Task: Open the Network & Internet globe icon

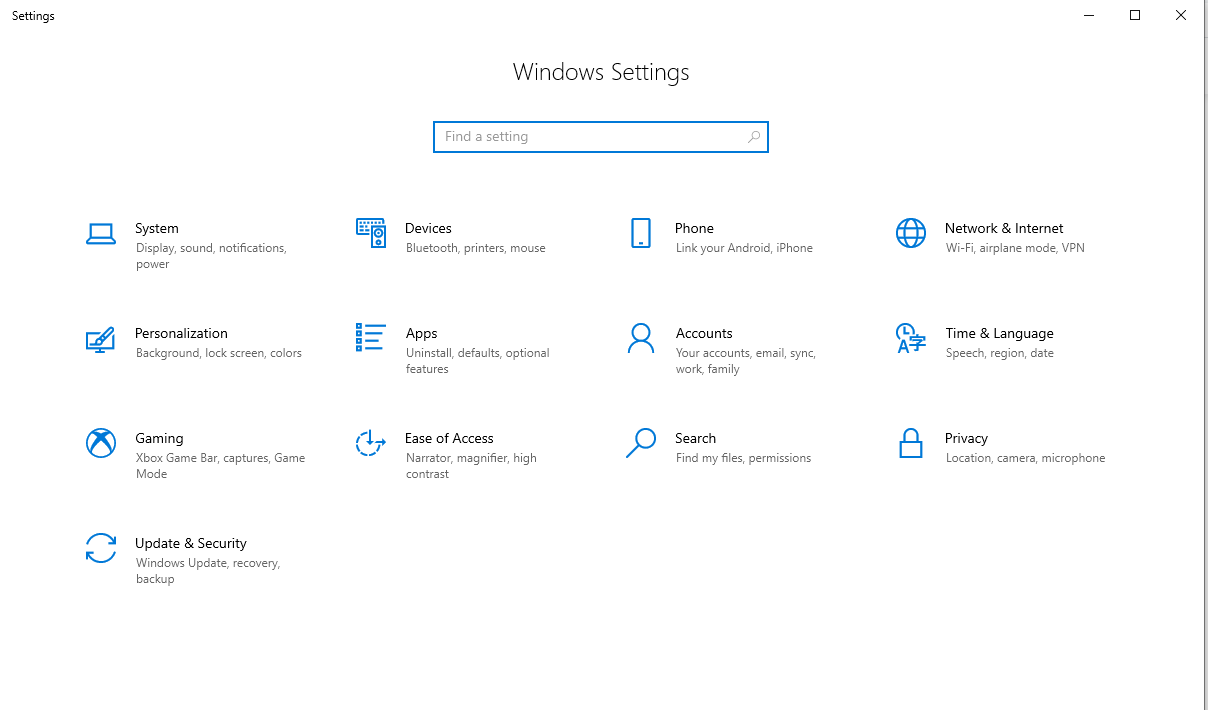Action: coord(911,233)
